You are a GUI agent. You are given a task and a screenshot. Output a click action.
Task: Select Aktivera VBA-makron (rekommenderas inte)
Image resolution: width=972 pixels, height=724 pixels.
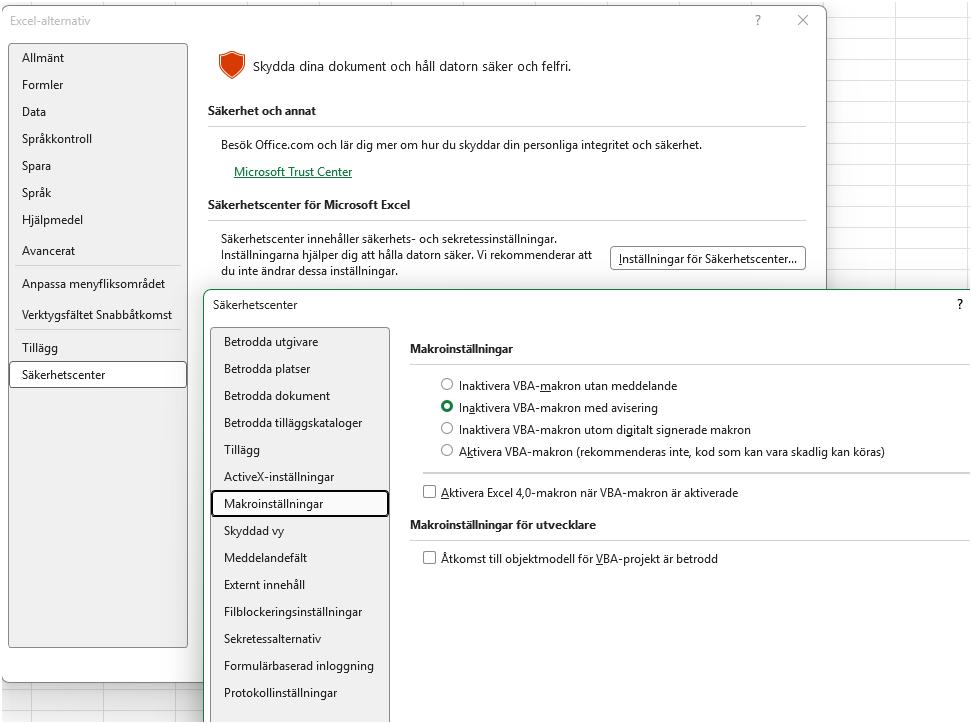(447, 451)
